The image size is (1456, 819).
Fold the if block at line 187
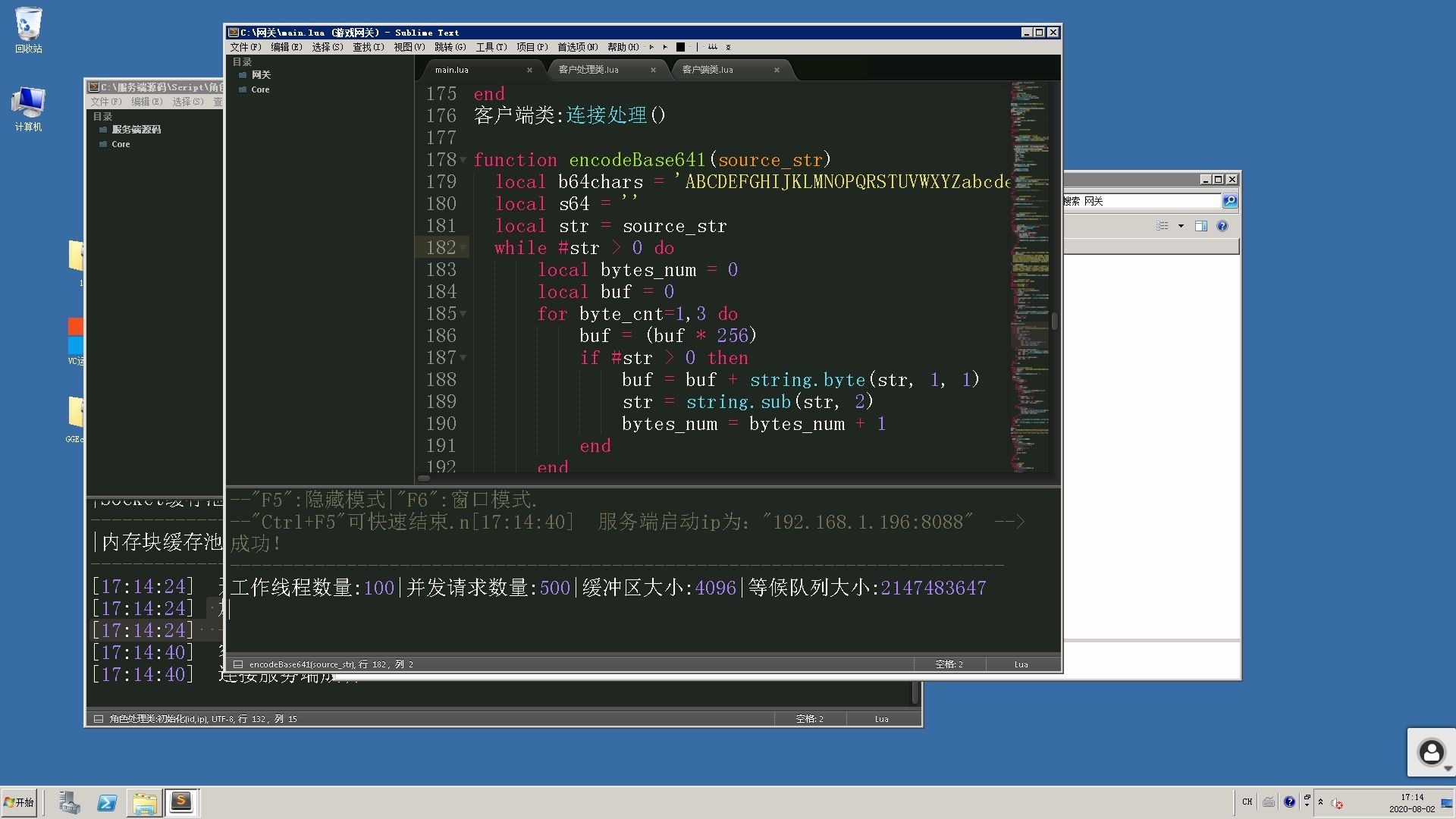463,358
